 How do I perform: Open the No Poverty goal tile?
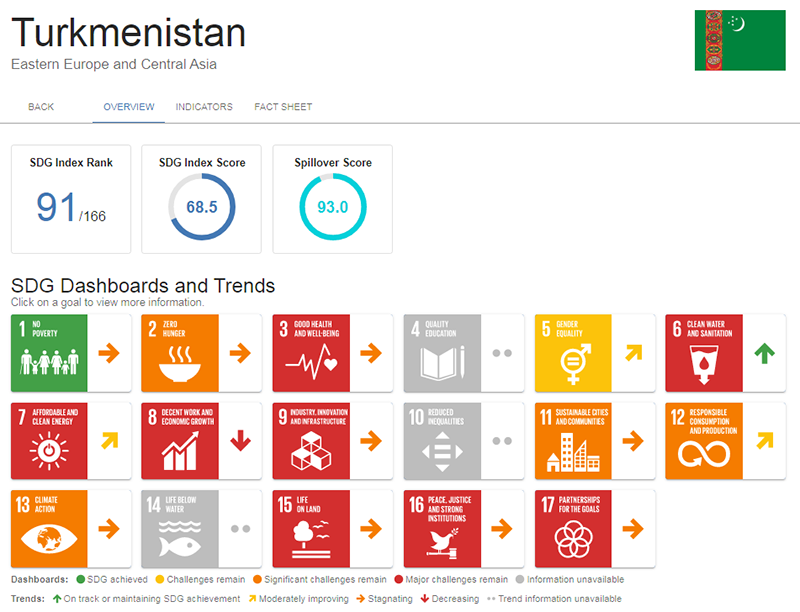click(50, 353)
